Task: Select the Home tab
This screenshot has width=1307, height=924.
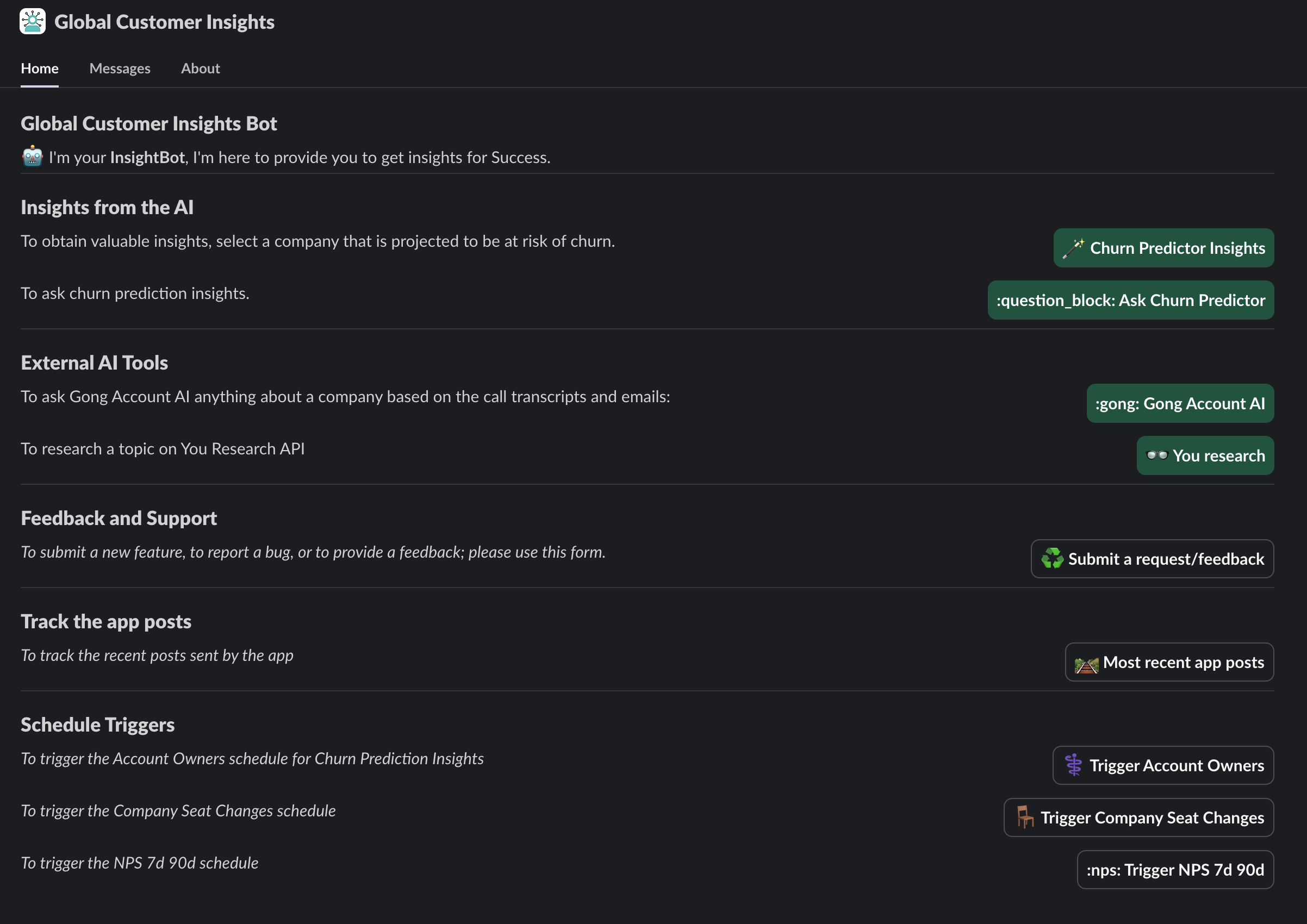Action: pos(39,68)
